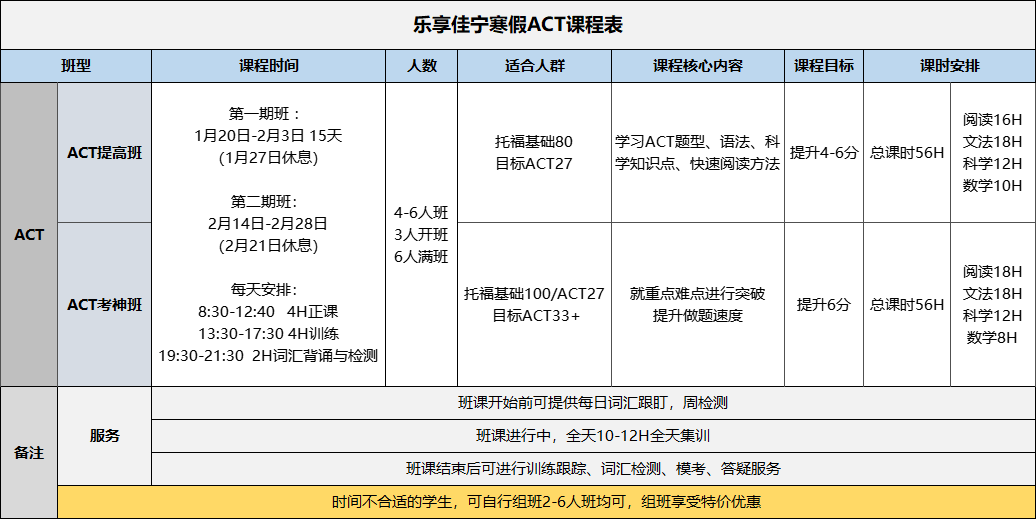Screen dimensions: 1036x519
Task: Click the 阅读18H entry
Action: click(992, 271)
